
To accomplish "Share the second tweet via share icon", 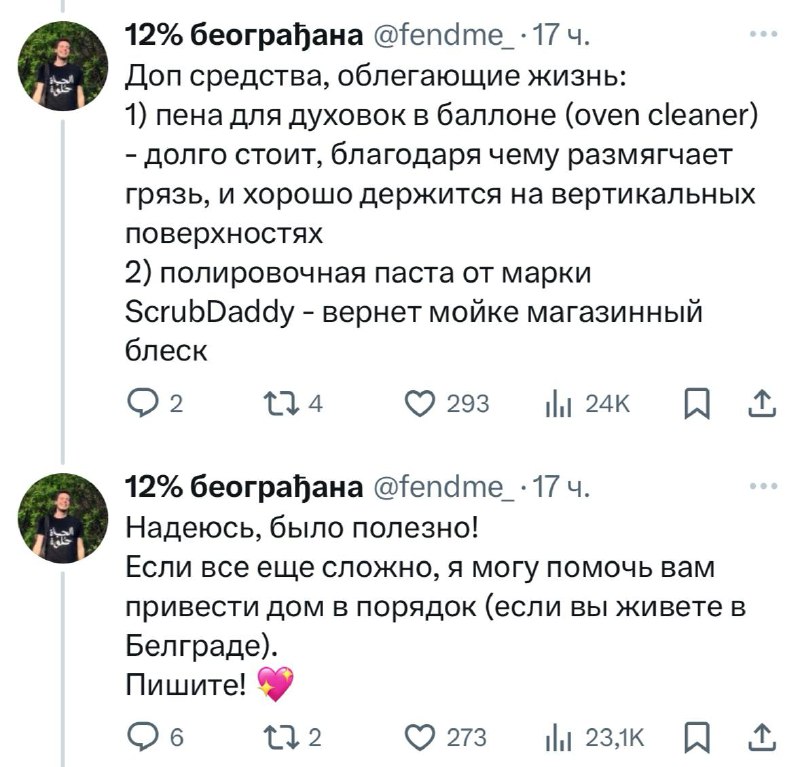I will [x=761, y=738].
